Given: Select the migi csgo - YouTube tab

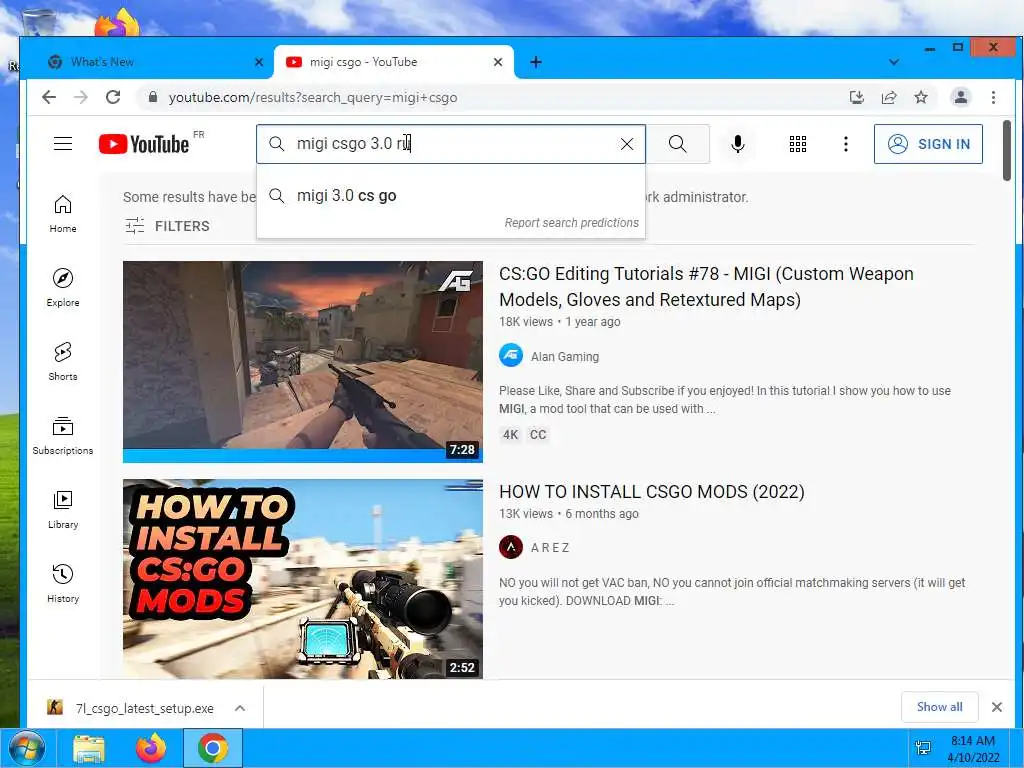Looking at the screenshot, I should (394, 62).
